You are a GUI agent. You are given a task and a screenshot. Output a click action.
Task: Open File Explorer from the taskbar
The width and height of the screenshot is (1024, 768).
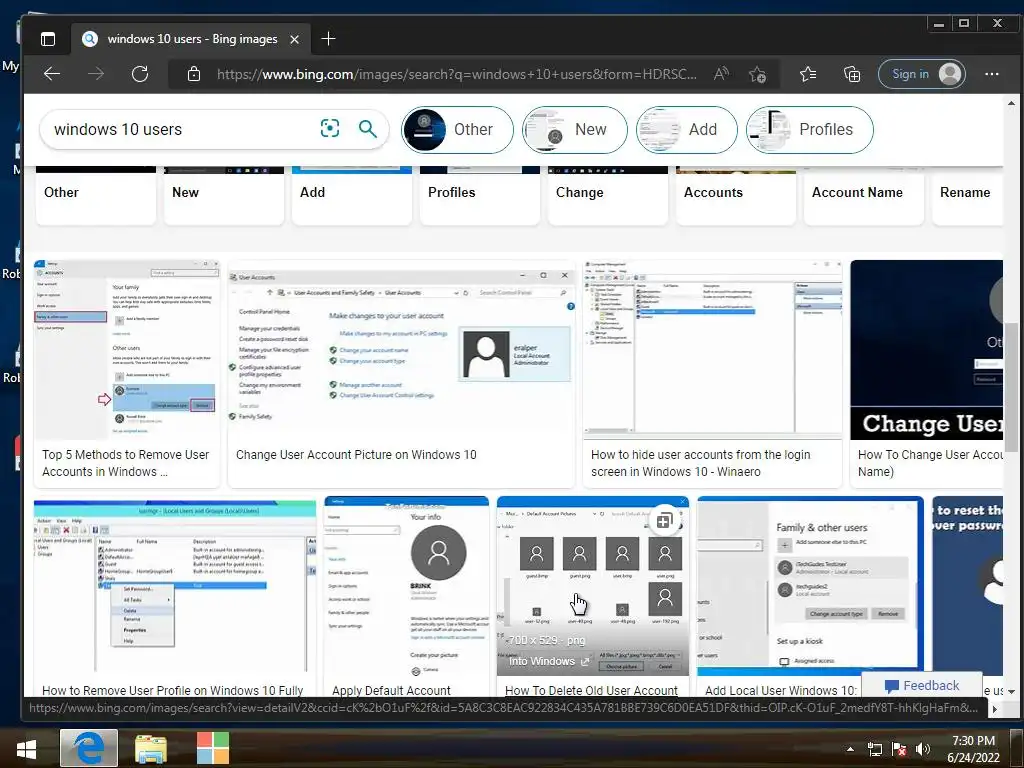tap(151, 748)
